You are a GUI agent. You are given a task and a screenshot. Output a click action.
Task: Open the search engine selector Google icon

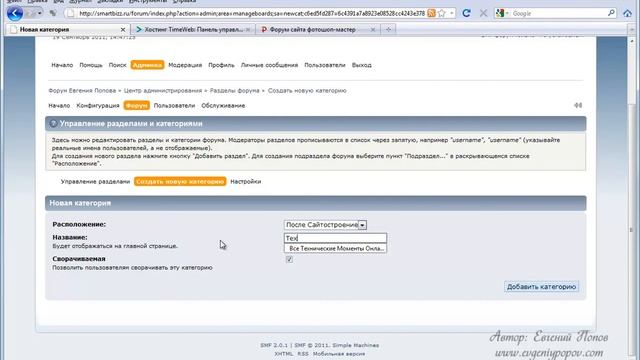coord(500,13)
